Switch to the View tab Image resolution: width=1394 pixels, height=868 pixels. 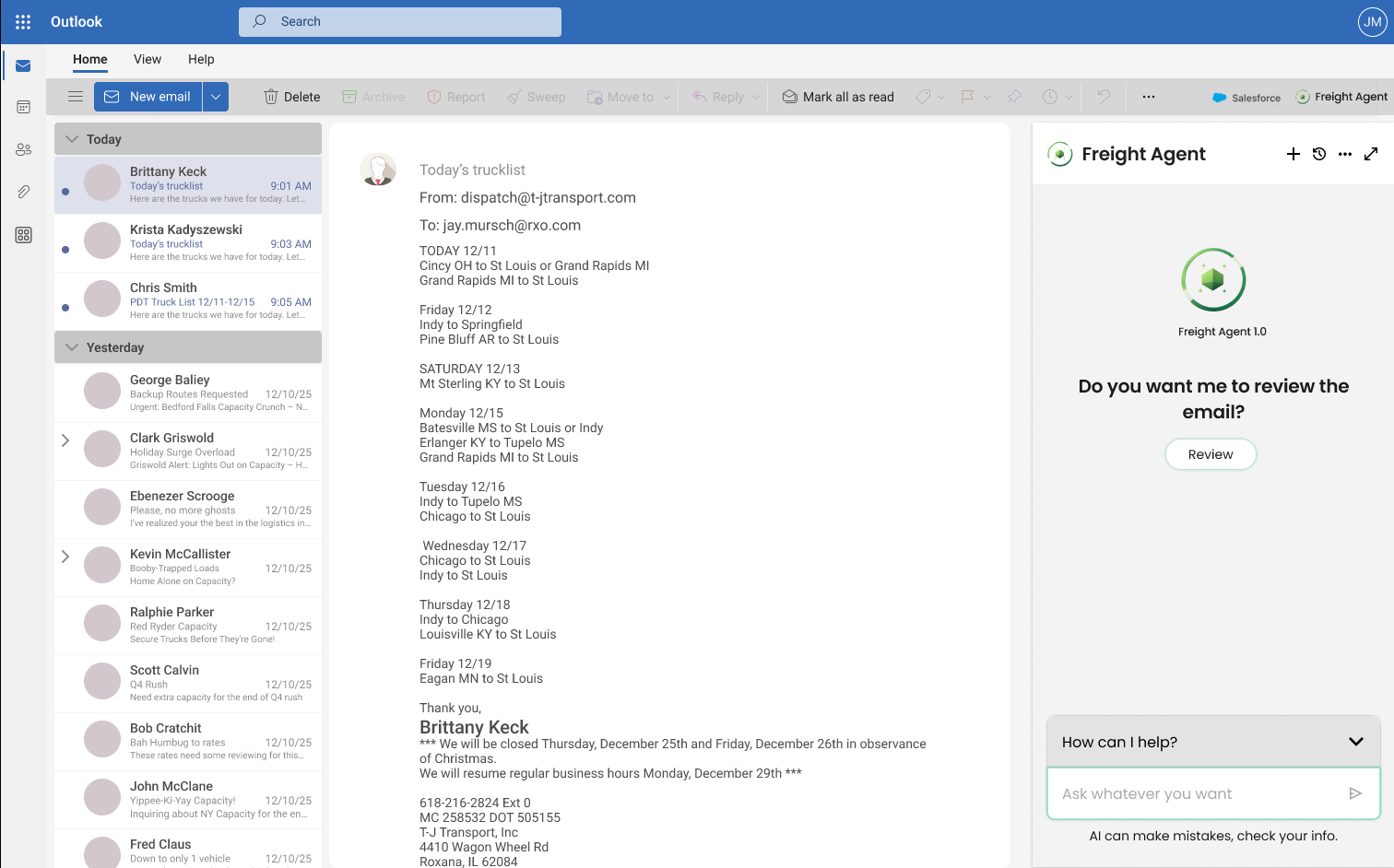tap(147, 59)
